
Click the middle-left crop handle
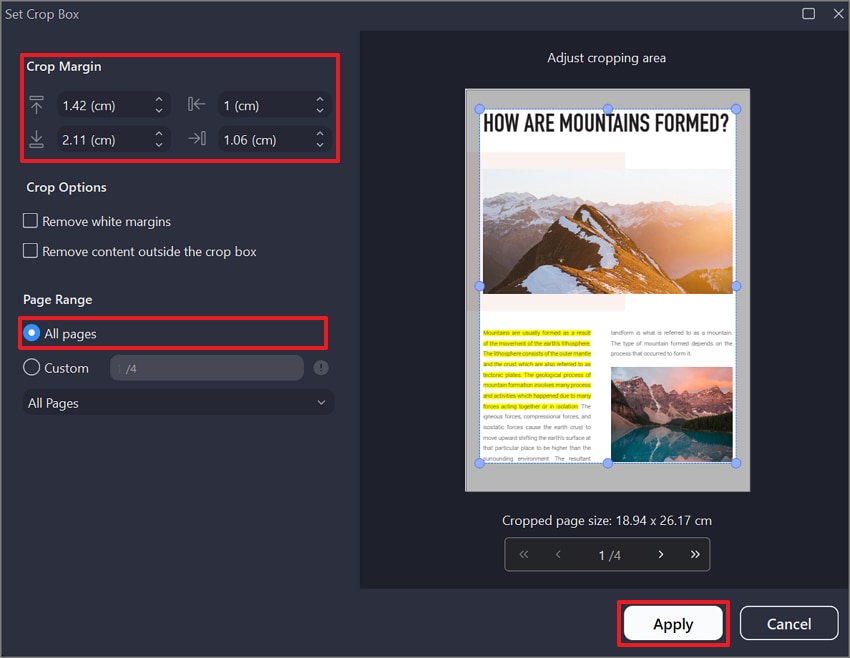[479, 286]
